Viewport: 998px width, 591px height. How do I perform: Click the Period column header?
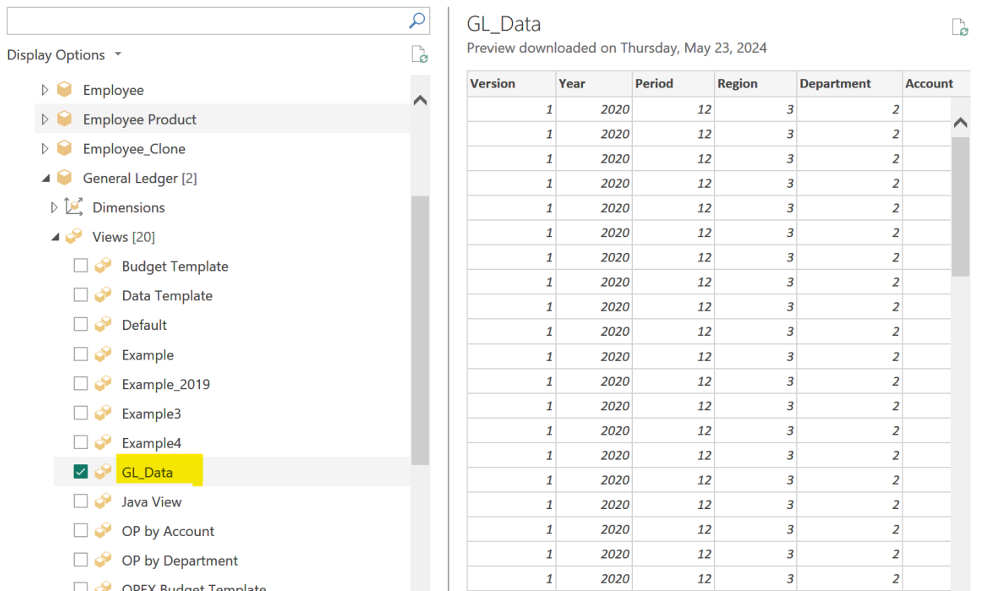click(673, 83)
